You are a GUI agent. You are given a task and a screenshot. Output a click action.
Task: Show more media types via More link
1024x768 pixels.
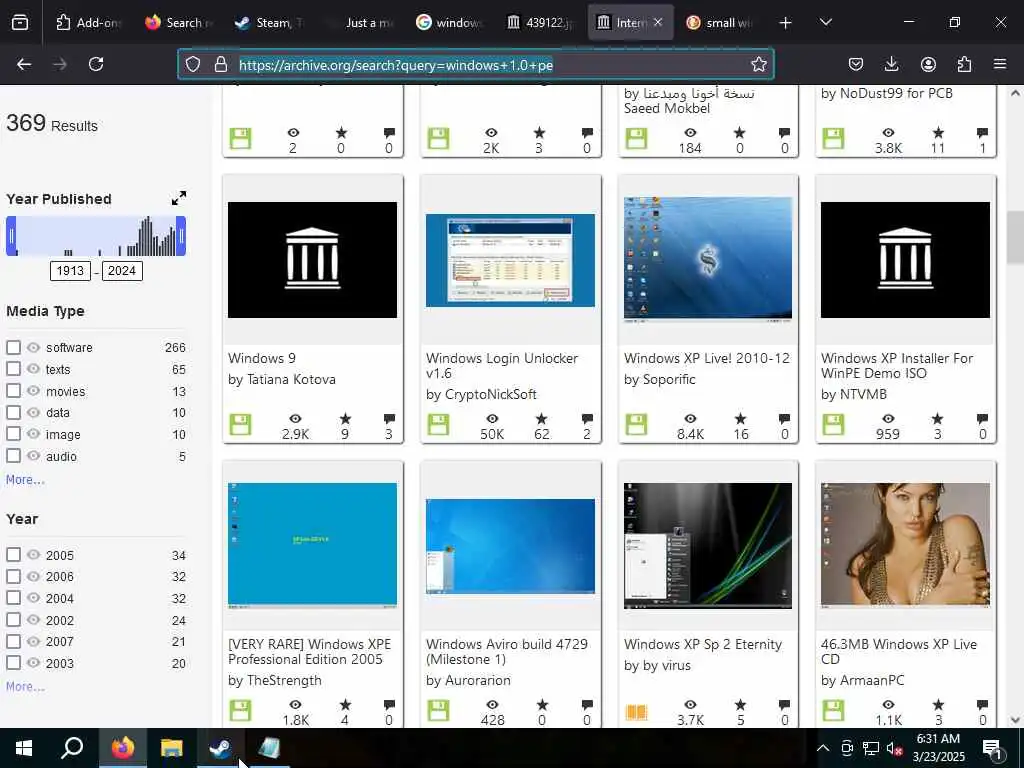coord(25,480)
